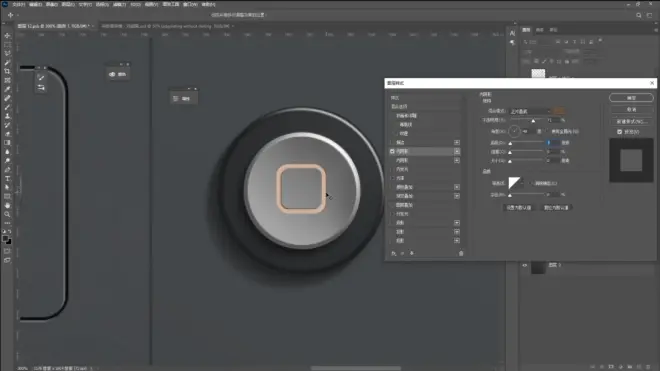Select the Rectangular Marquee tool

[x=7, y=45]
